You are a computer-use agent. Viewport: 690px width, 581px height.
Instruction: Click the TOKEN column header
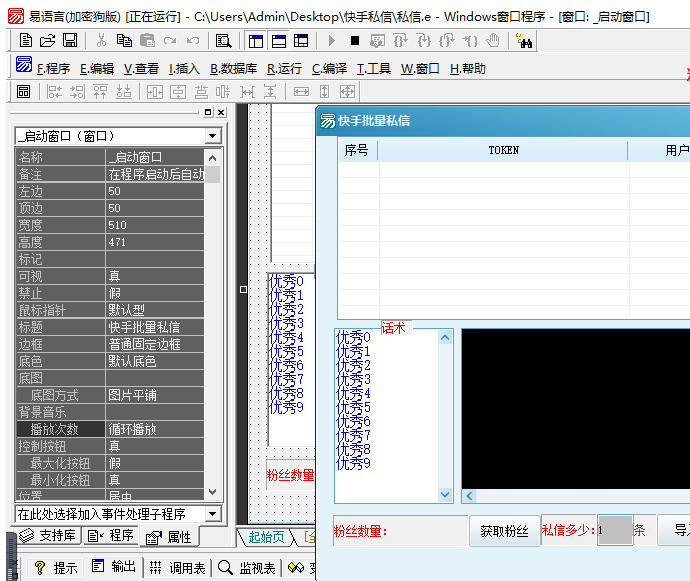coord(503,151)
